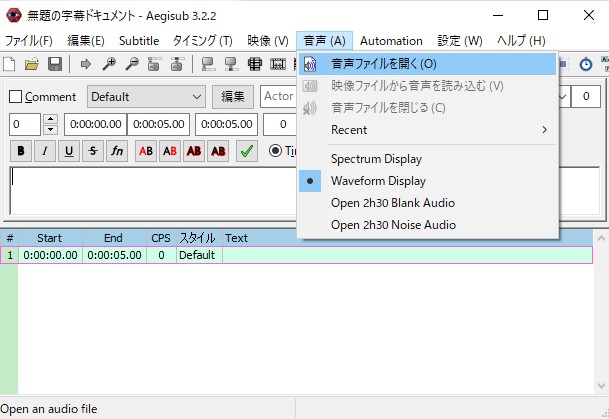Toggle bold formatting button

(x=21, y=151)
